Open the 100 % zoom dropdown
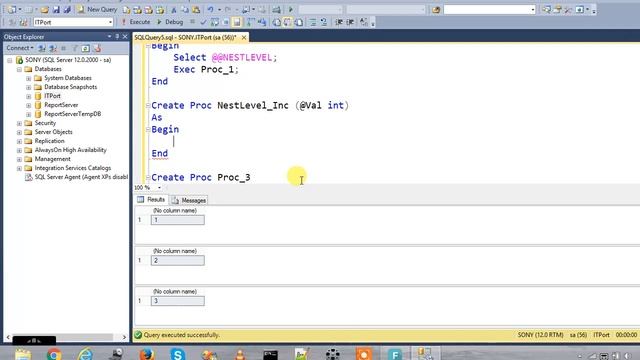The image size is (640, 360). pyautogui.click(x=159, y=188)
